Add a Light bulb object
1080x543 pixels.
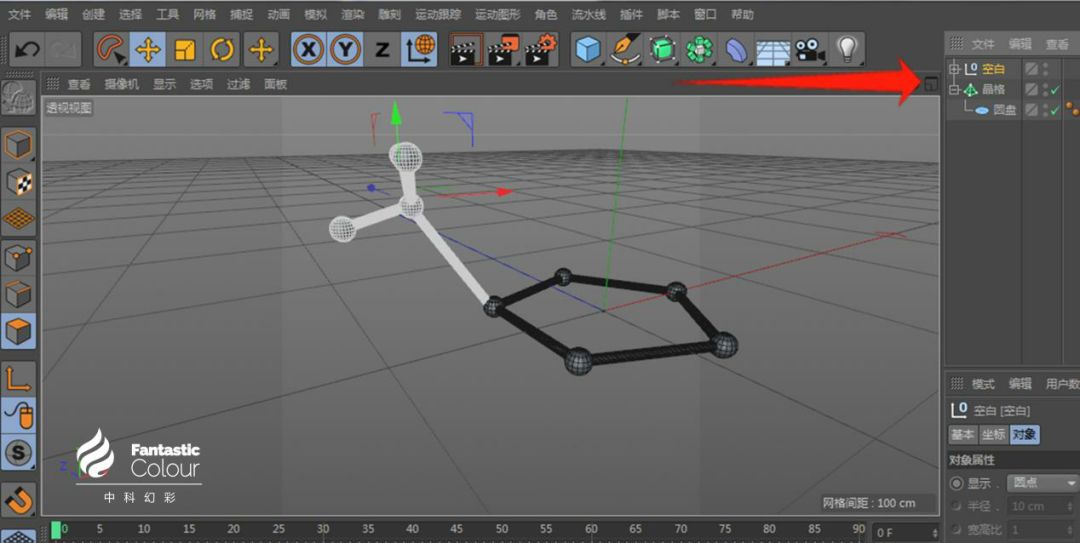click(x=847, y=50)
